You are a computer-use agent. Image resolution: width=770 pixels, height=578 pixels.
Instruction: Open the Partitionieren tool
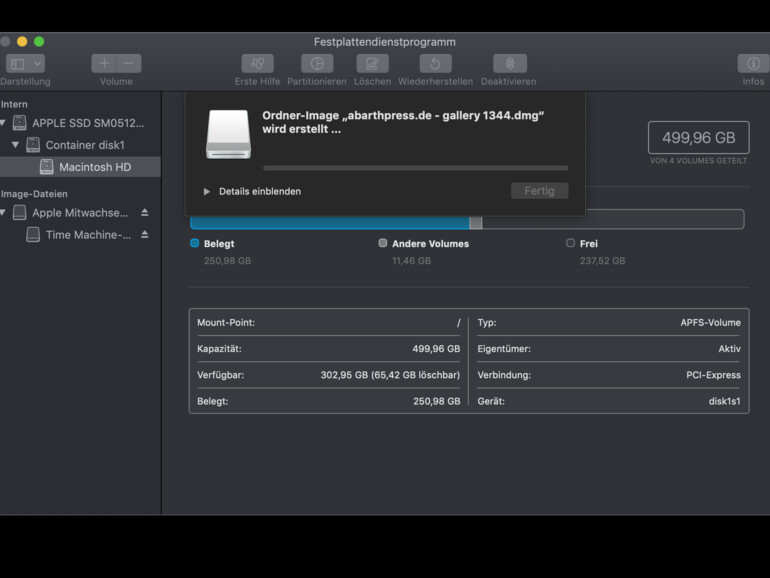317,63
